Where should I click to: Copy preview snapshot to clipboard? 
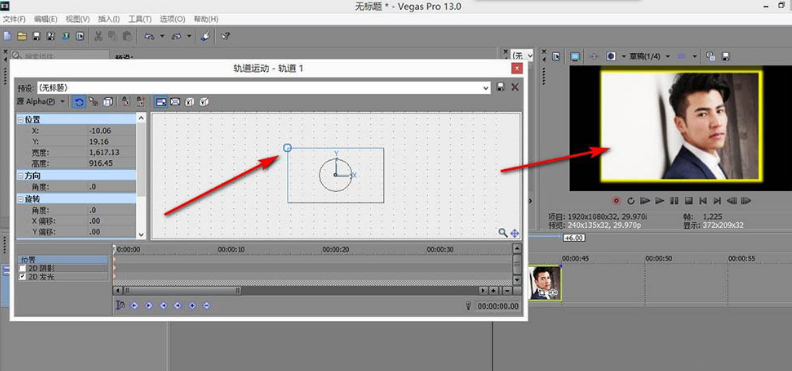pos(710,57)
